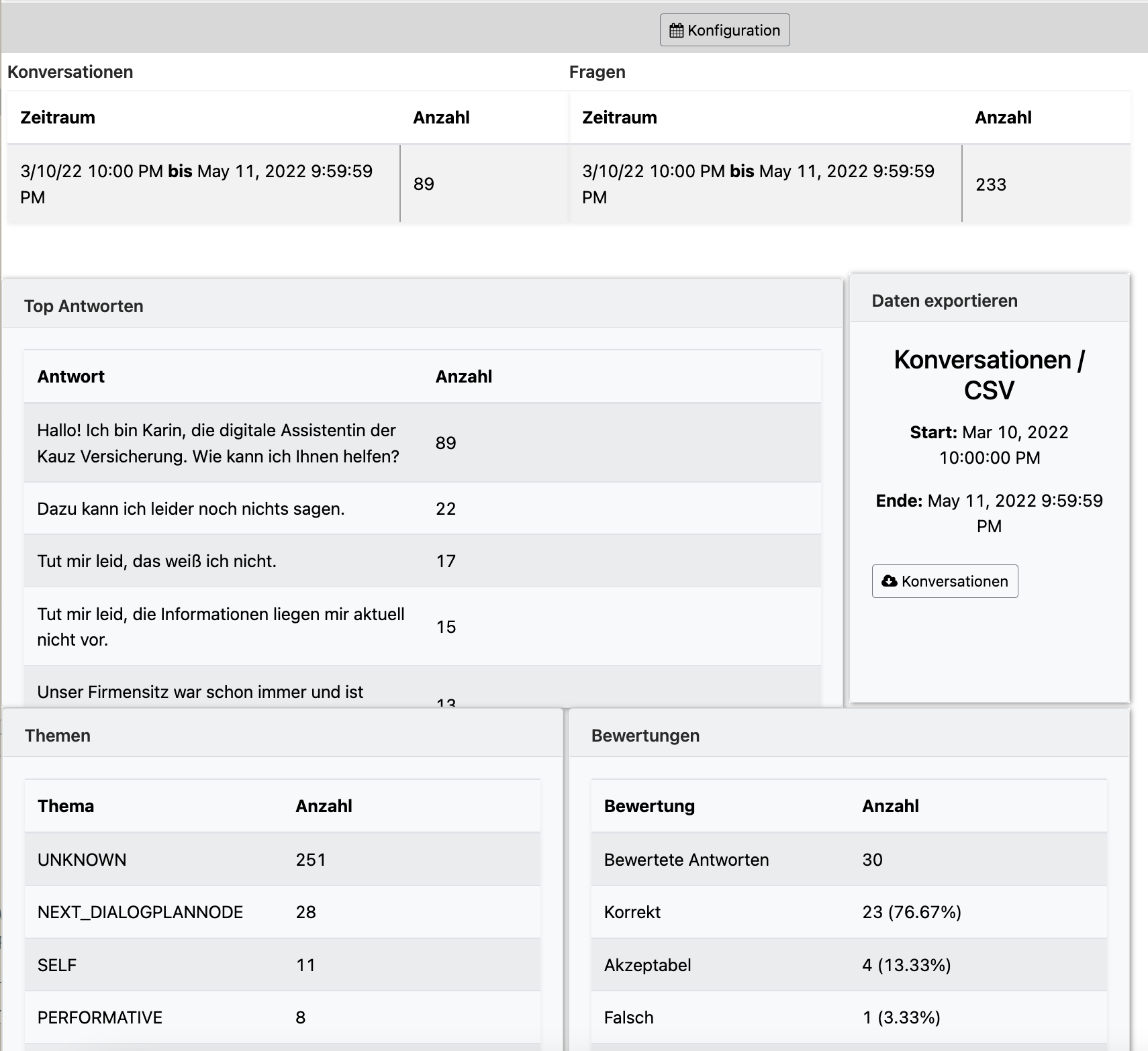The height and width of the screenshot is (1051, 1148).
Task: Select the SELF topic row
Action: (x=283, y=965)
